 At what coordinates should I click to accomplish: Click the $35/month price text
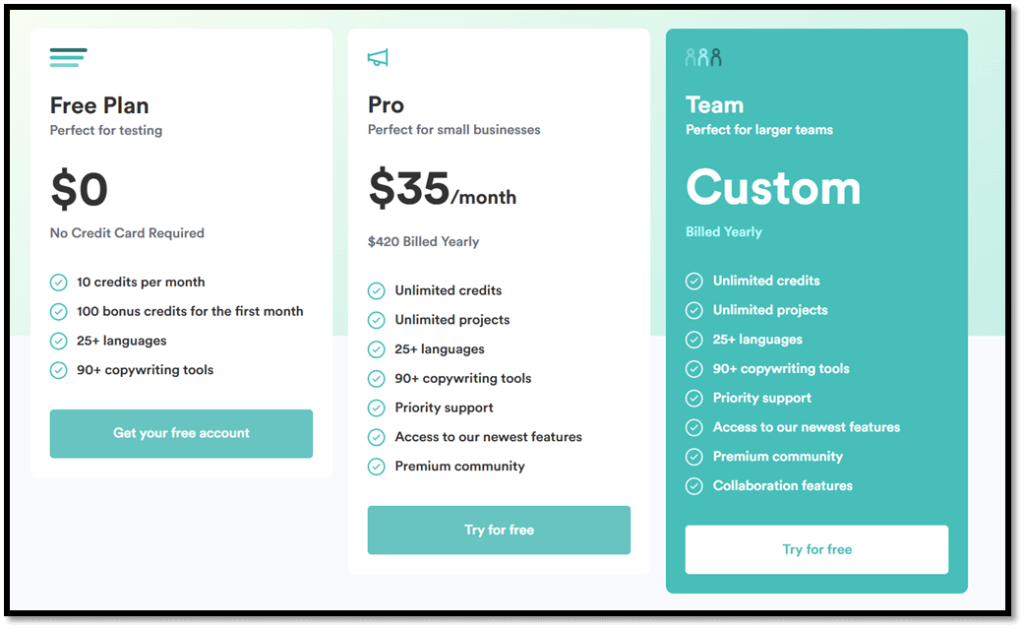click(x=442, y=189)
